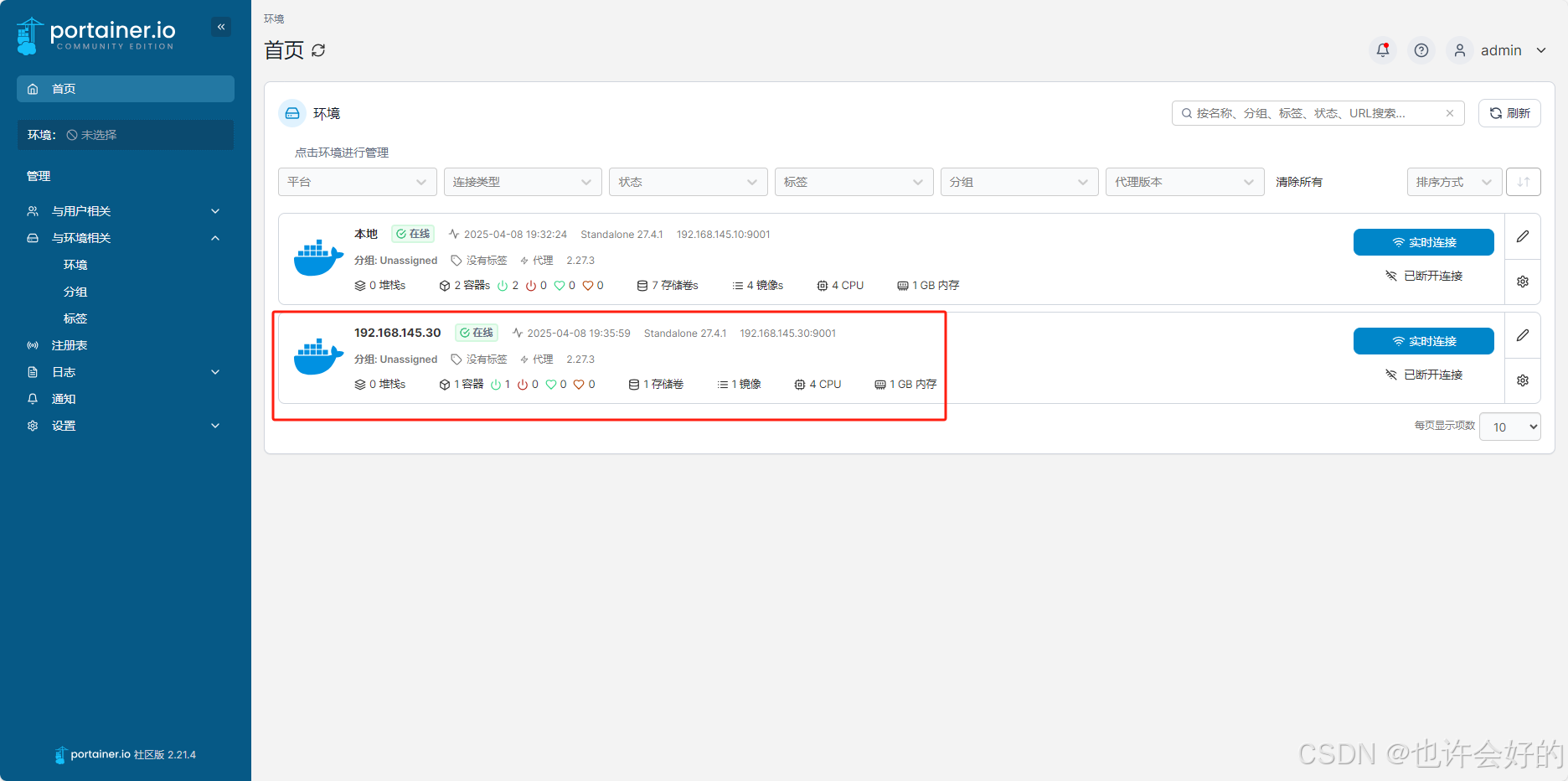Open the 平台 filter dropdown

(x=358, y=182)
